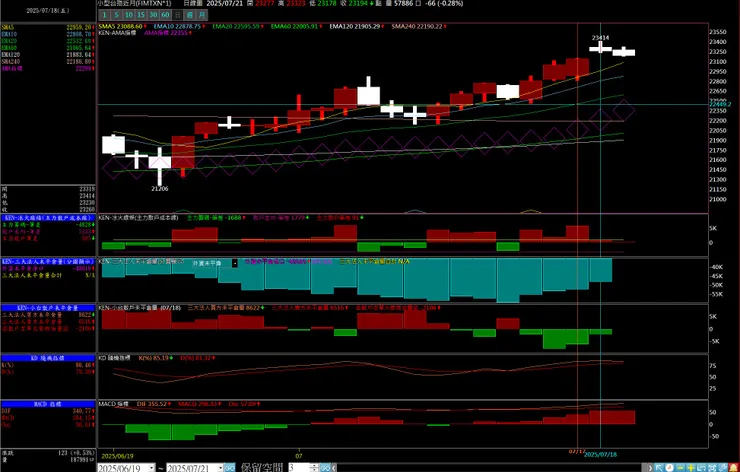Click the 21206 low price label

coord(160,189)
